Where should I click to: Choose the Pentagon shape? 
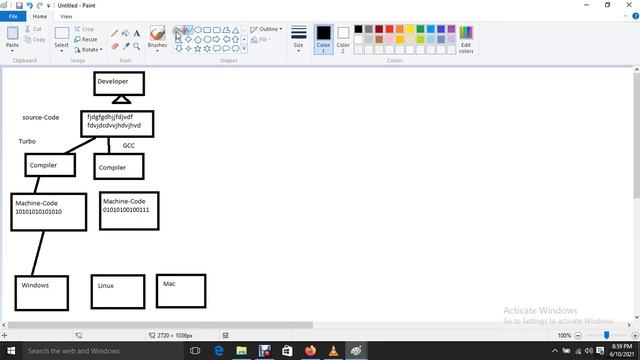pyautogui.click(x=198, y=39)
